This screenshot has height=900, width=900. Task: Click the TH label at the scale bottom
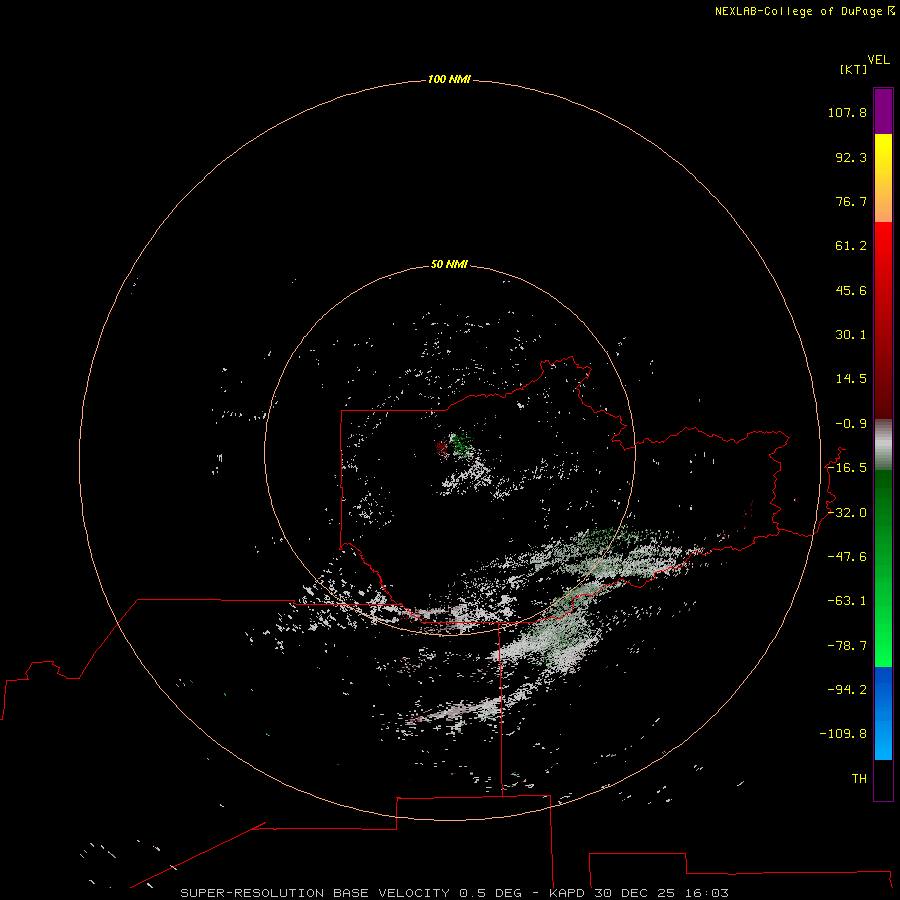859,778
